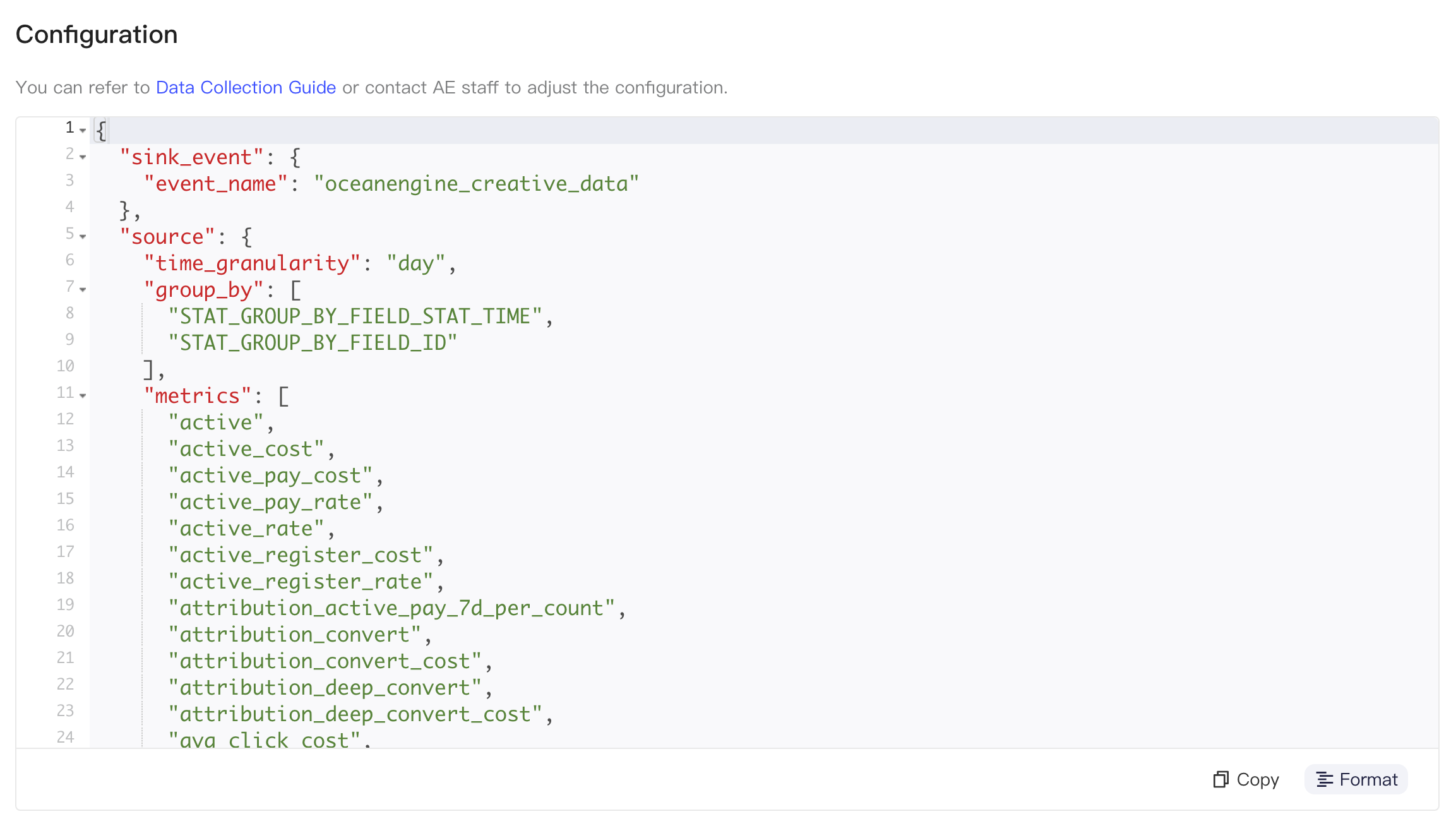The image size is (1456, 826).
Task: Click the format lines icon
Action: pyautogui.click(x=1325, y=780)
